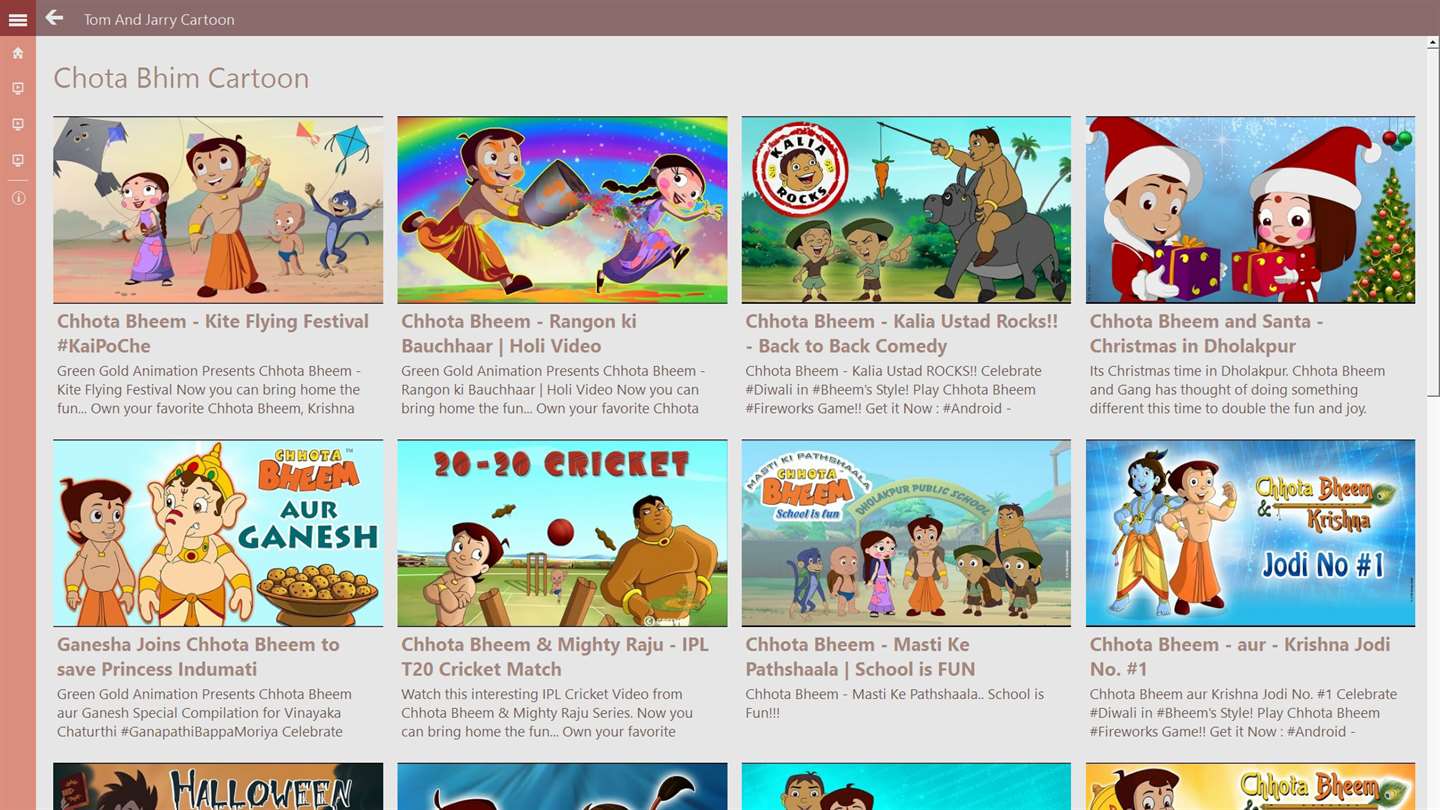Click description 'aur Ganesh Special Compilation for Vinayaka'
The width and height of the screenshot is (1440, 810).
[204, 713]
